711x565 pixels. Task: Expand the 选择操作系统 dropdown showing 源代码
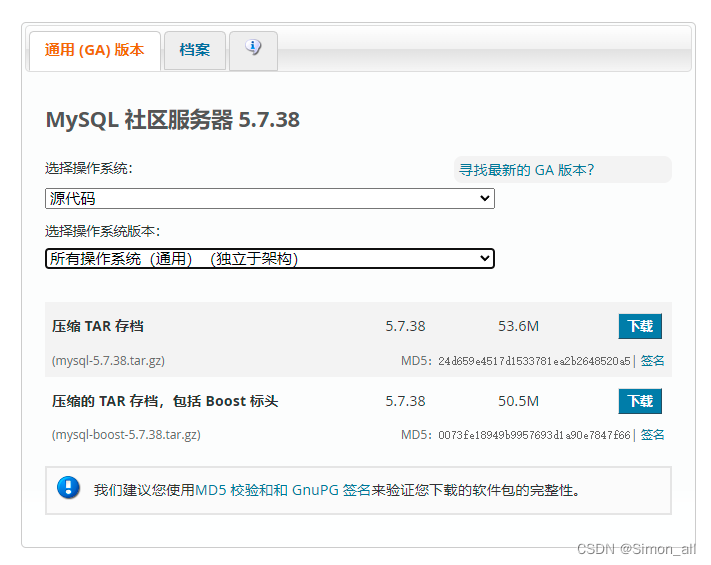(270, 199)
